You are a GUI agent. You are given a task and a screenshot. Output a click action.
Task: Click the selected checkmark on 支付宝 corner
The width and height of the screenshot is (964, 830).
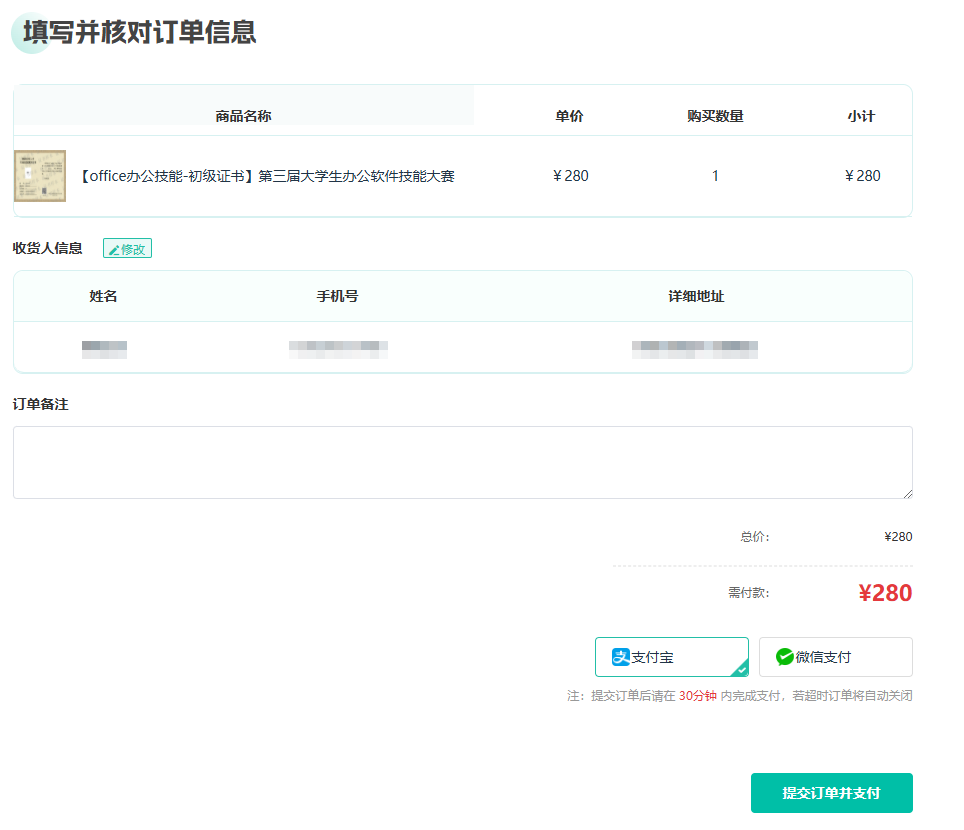741,670
